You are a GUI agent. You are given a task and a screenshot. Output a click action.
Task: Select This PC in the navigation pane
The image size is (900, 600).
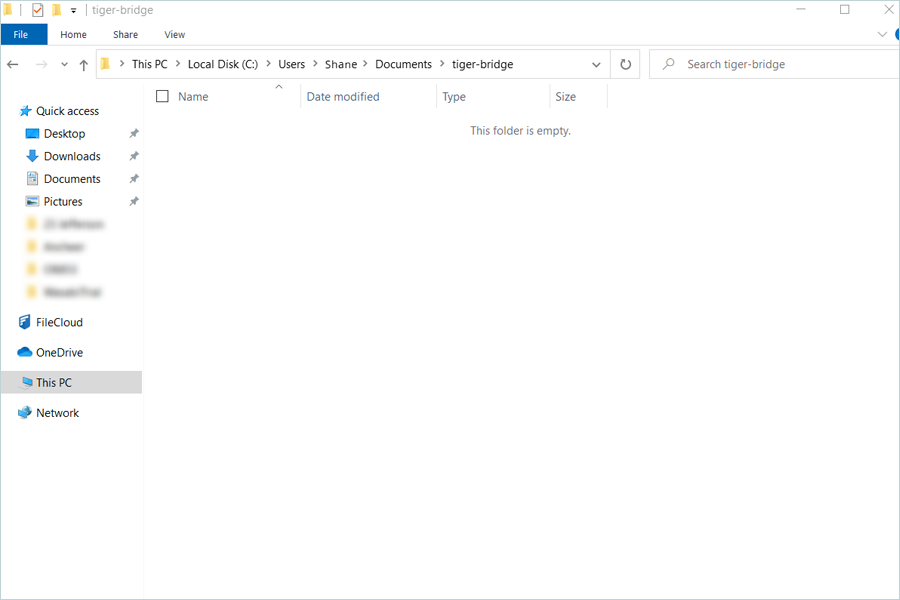[x=54, y=382]
